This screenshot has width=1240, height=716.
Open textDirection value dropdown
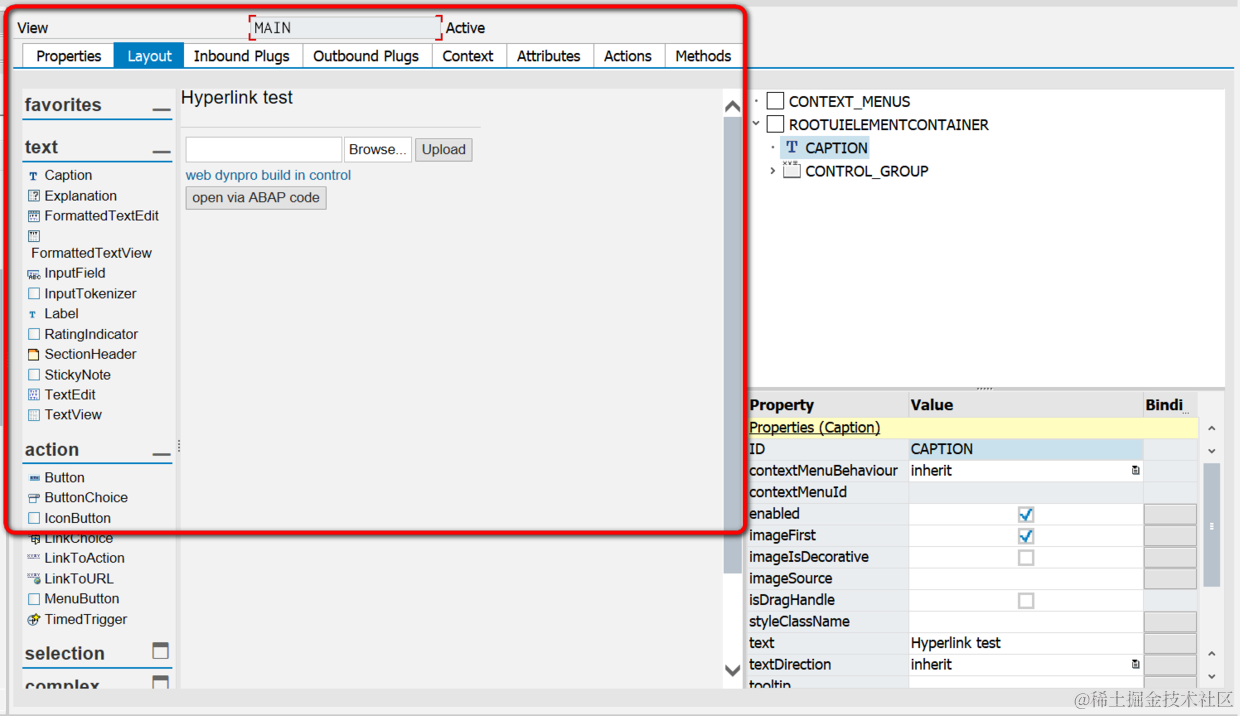tap(1135, 664)
